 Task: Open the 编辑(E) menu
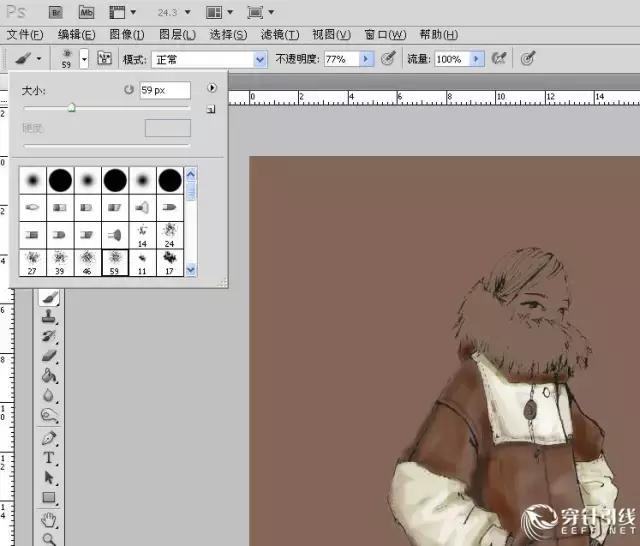[76, 35]
